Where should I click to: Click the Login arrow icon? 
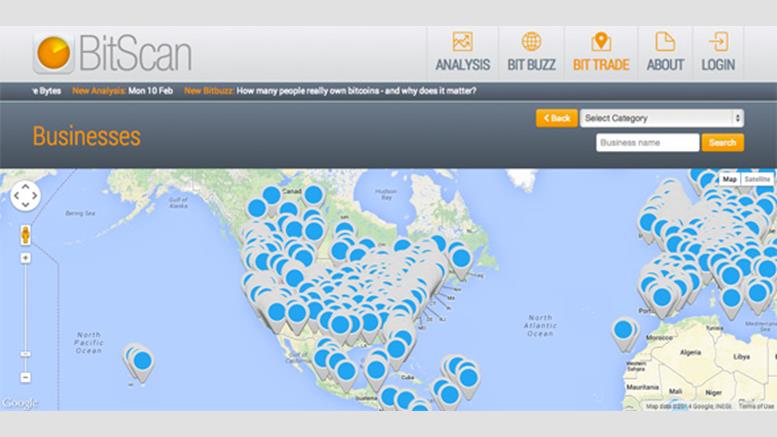[x=718, y=42]
